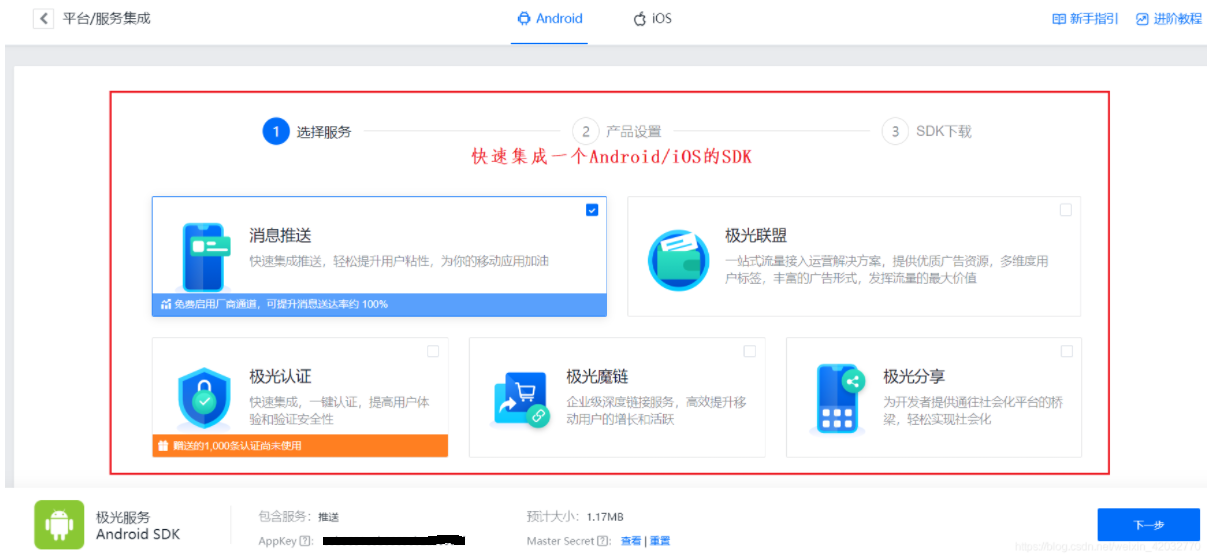Click orange banner 赠送的1,000条认证尚未使用
The height and width of the screenshot is (557, 1210).
coord(300,446)
